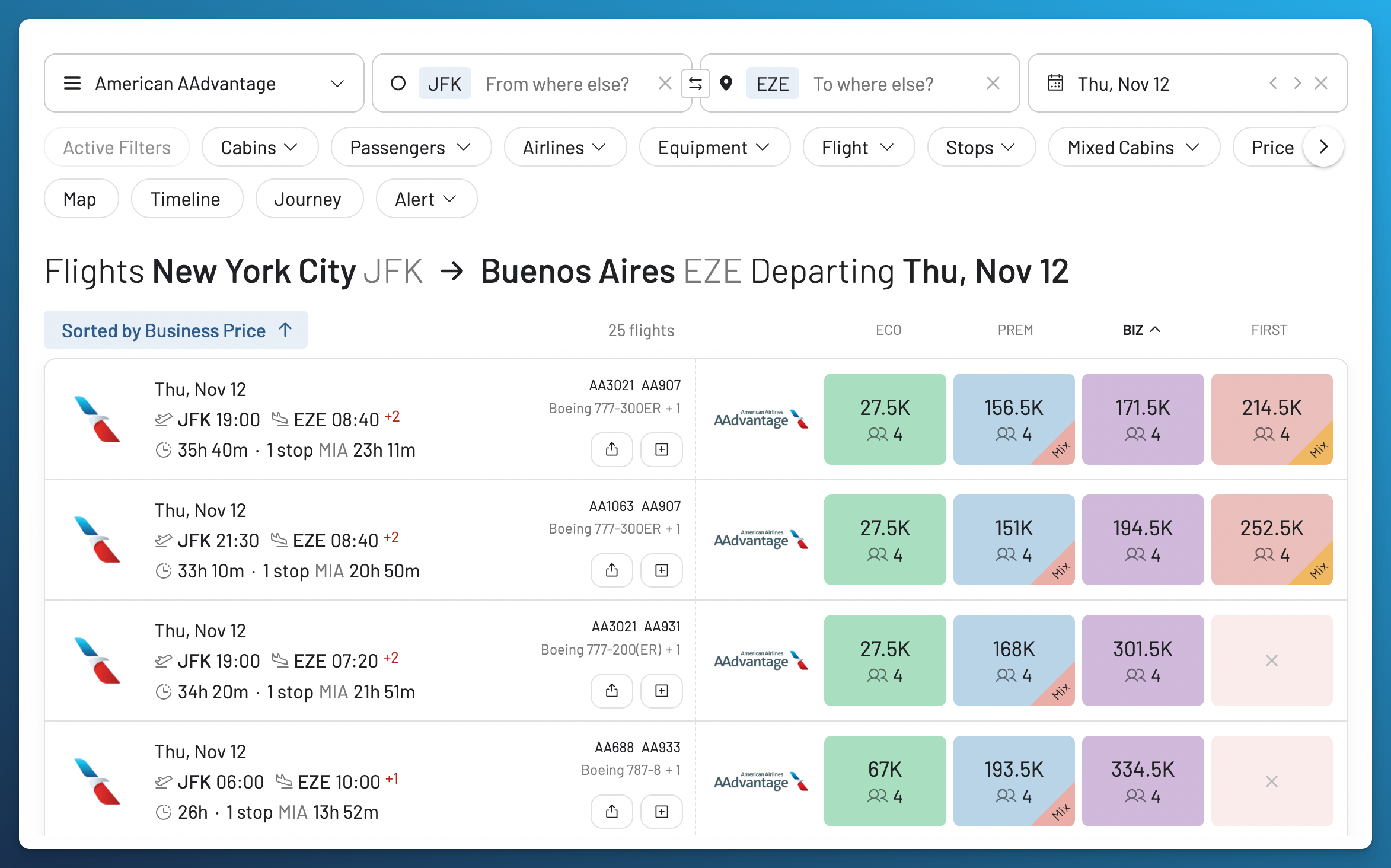Click the From where else? input
Screen dimensions: 1391x868
[557, 84]
